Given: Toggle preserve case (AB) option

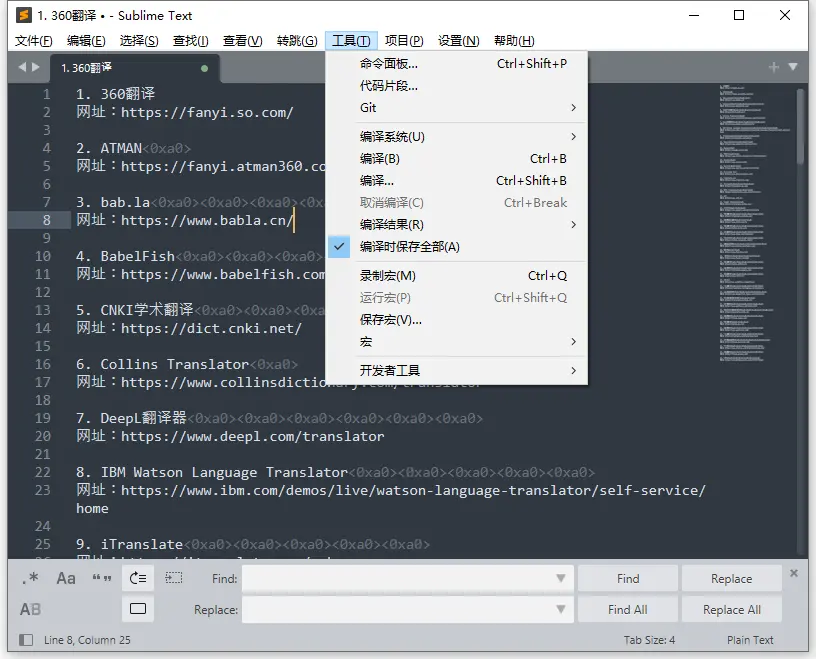Looking at the screenshot, I should [x=30, y=609].
